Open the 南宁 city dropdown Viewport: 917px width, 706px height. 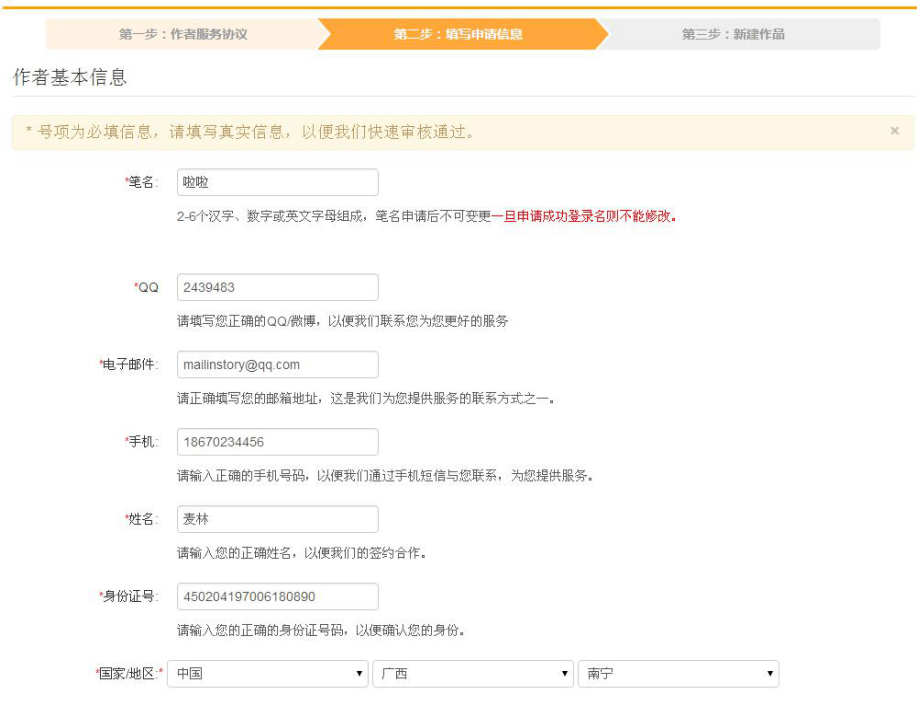click(x=678, y=674)
